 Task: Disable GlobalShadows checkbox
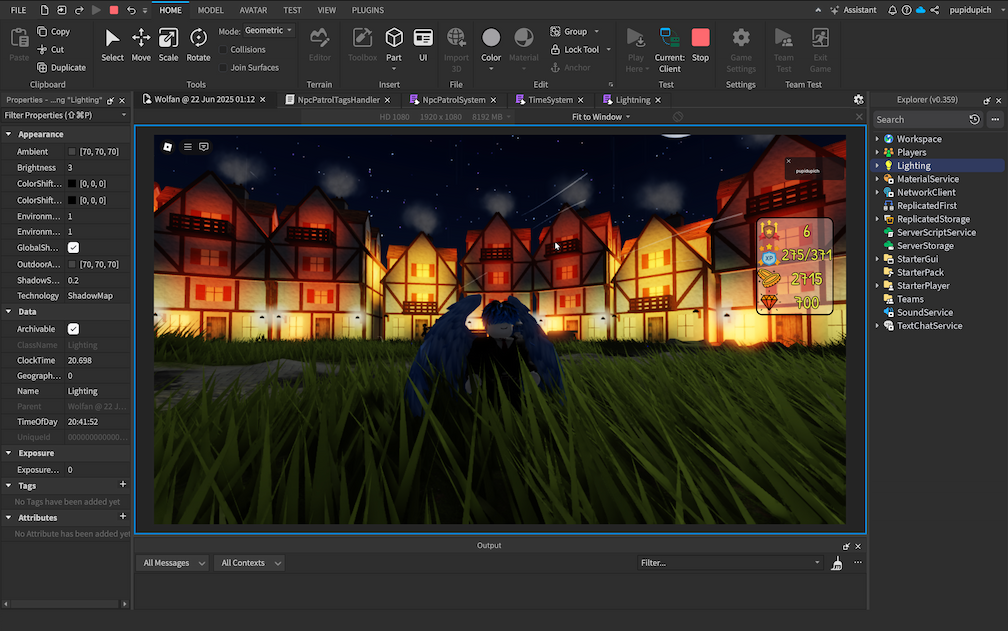73,247
